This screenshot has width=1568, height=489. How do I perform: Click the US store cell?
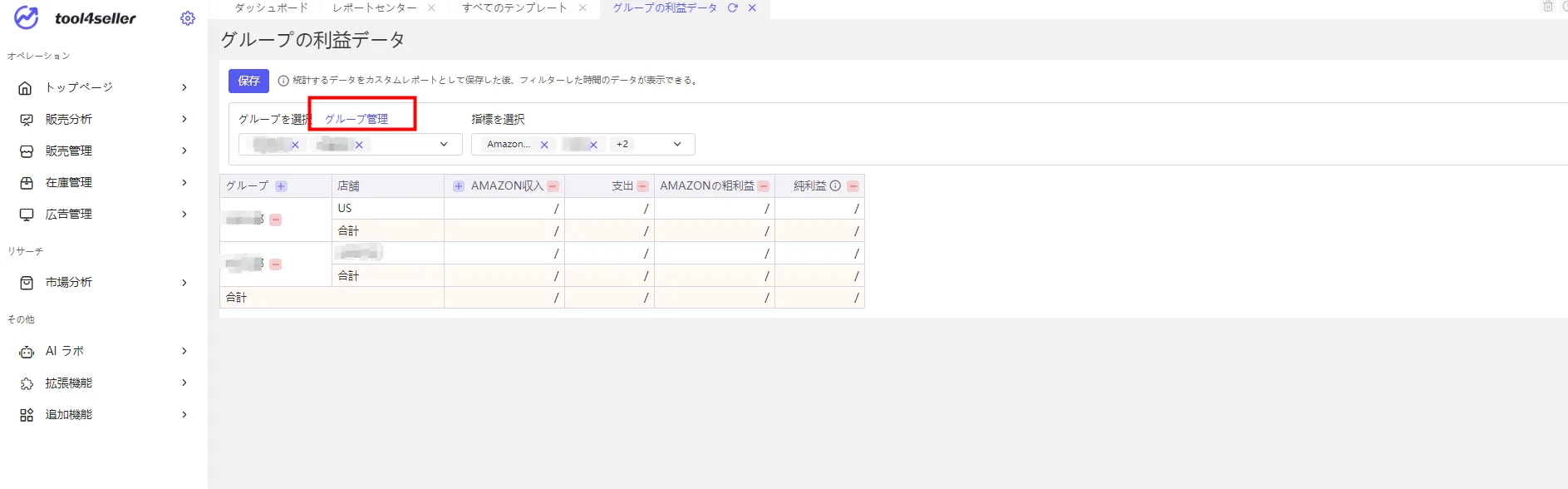(x=388, y=209)
